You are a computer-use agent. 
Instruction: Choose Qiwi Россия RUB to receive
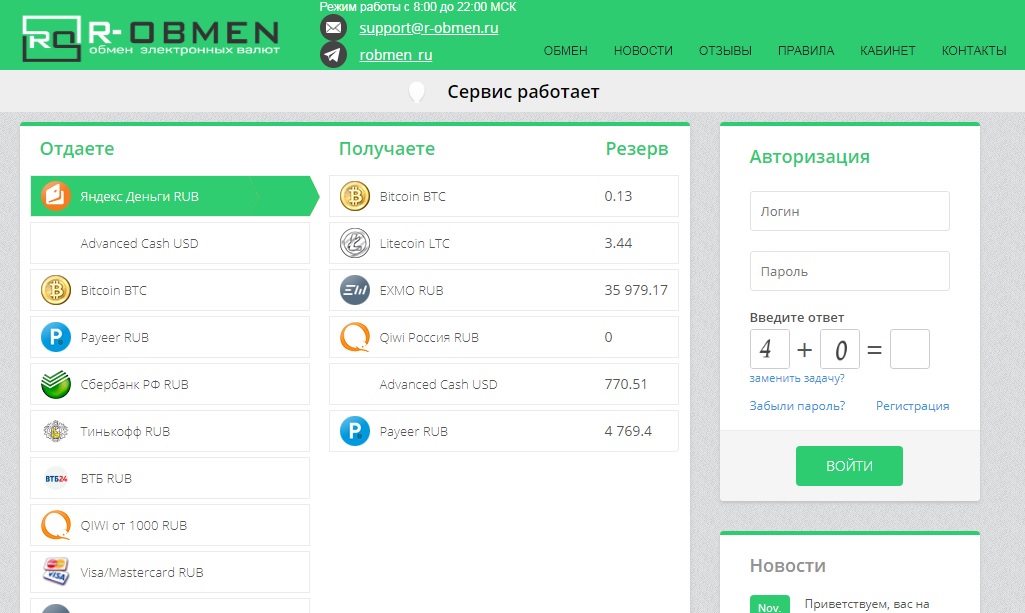click(504, 337)
